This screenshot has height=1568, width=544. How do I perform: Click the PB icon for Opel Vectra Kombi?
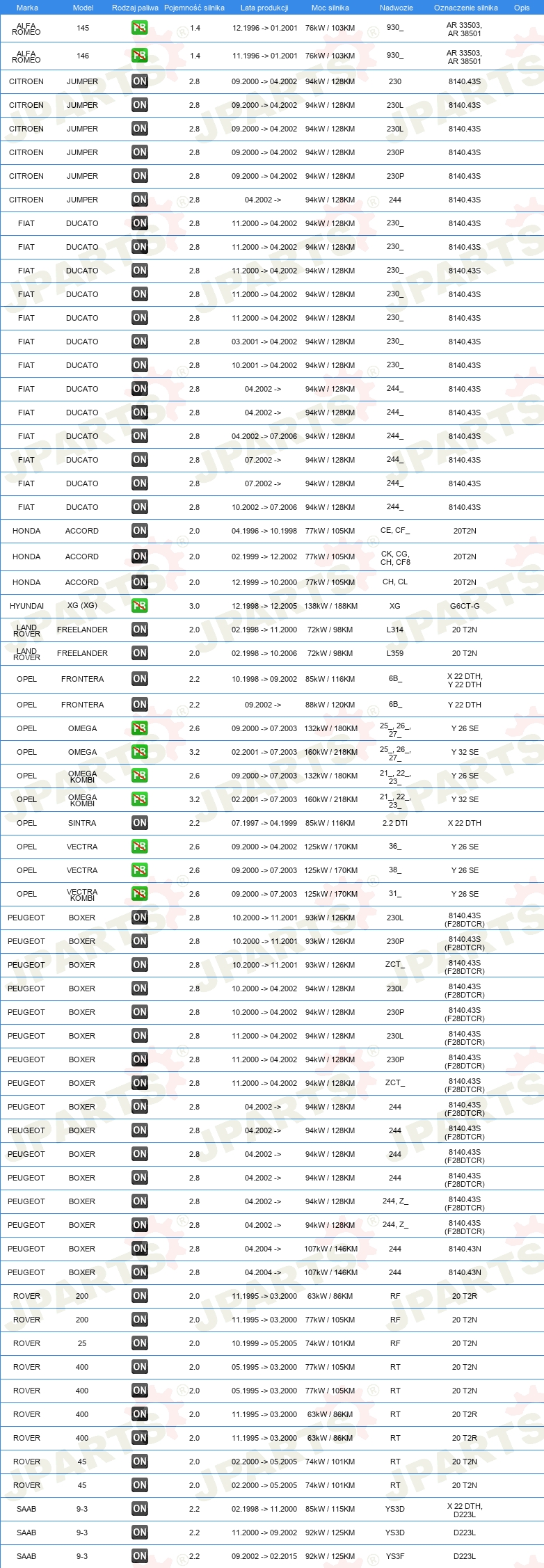click(139, 894)
